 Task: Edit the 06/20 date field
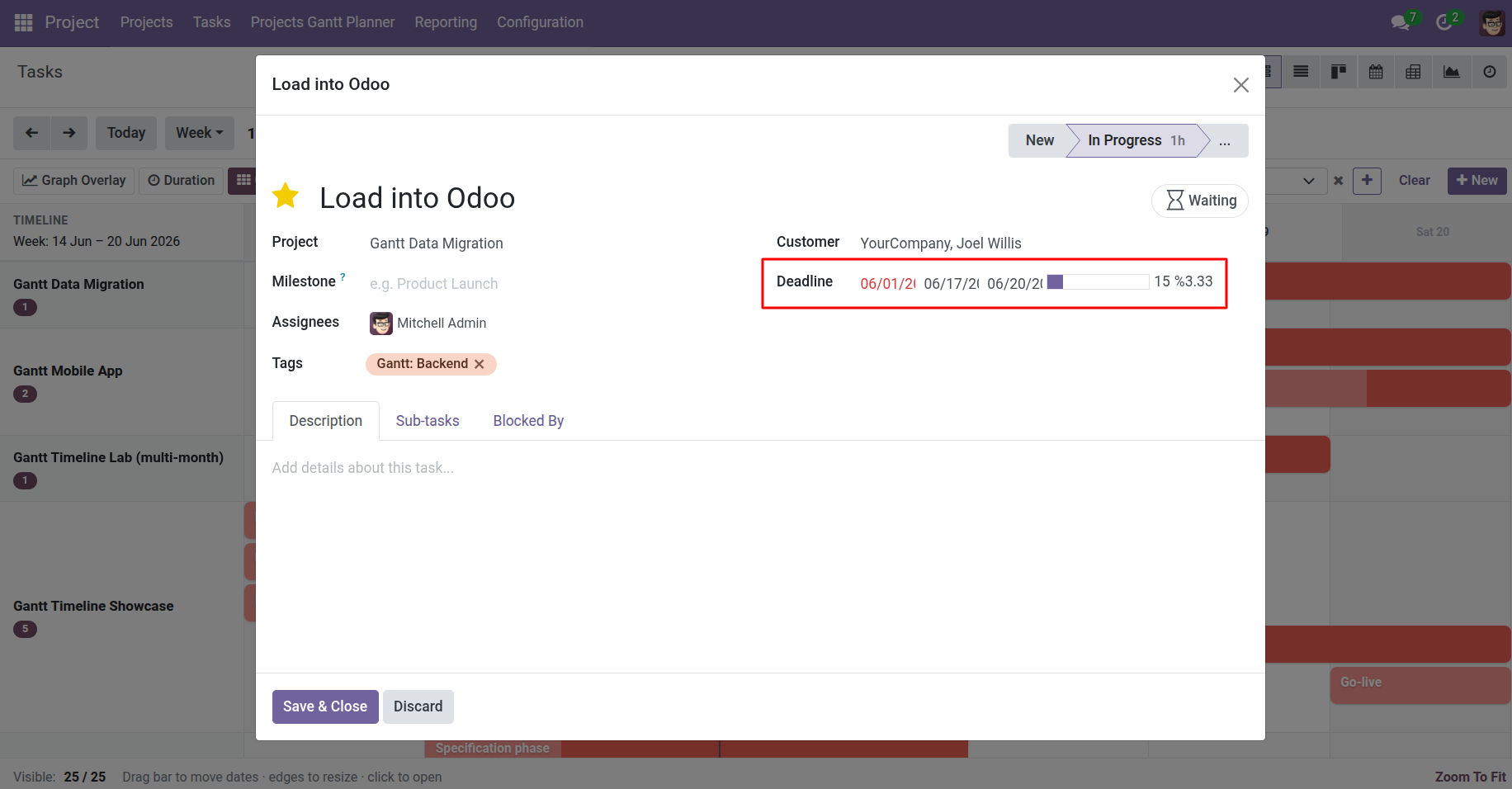click(x=1015, y=284)
